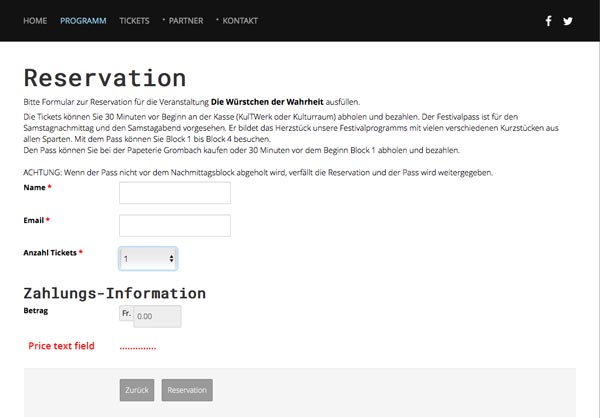Click the large Reservation page heading
This screenshot has width=600, height=418.
click(104, 78)
